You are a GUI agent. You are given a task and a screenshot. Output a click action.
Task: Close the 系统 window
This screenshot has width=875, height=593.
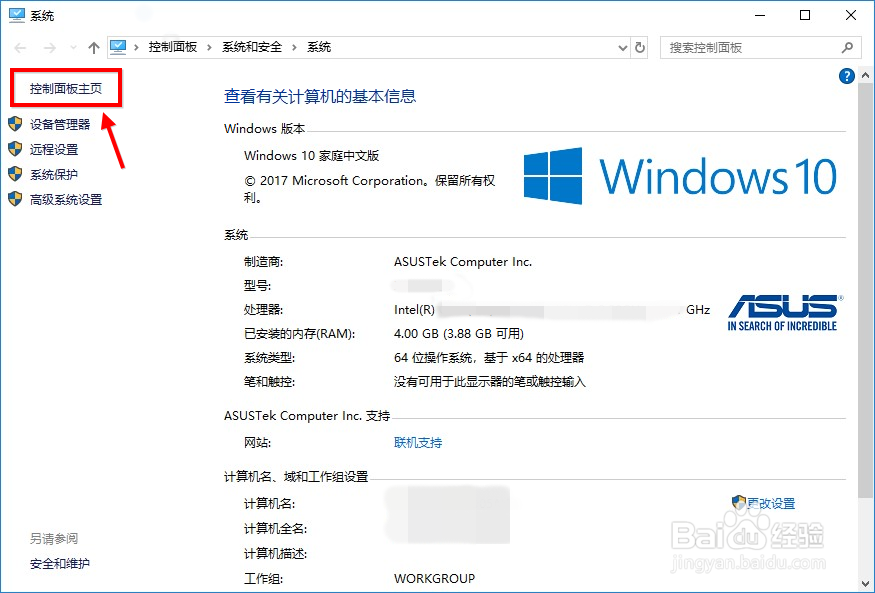point(850,16)
